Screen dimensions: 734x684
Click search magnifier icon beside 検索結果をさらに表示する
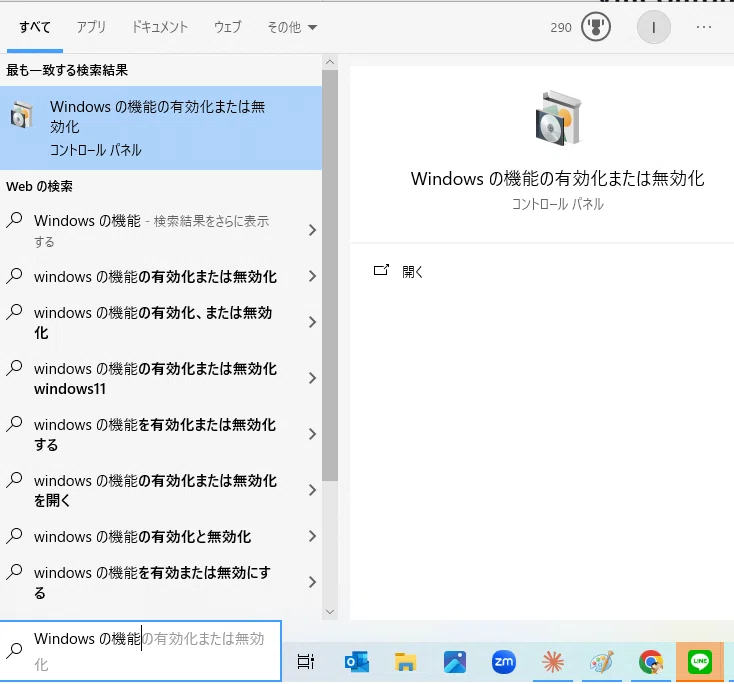coord(15,220)
